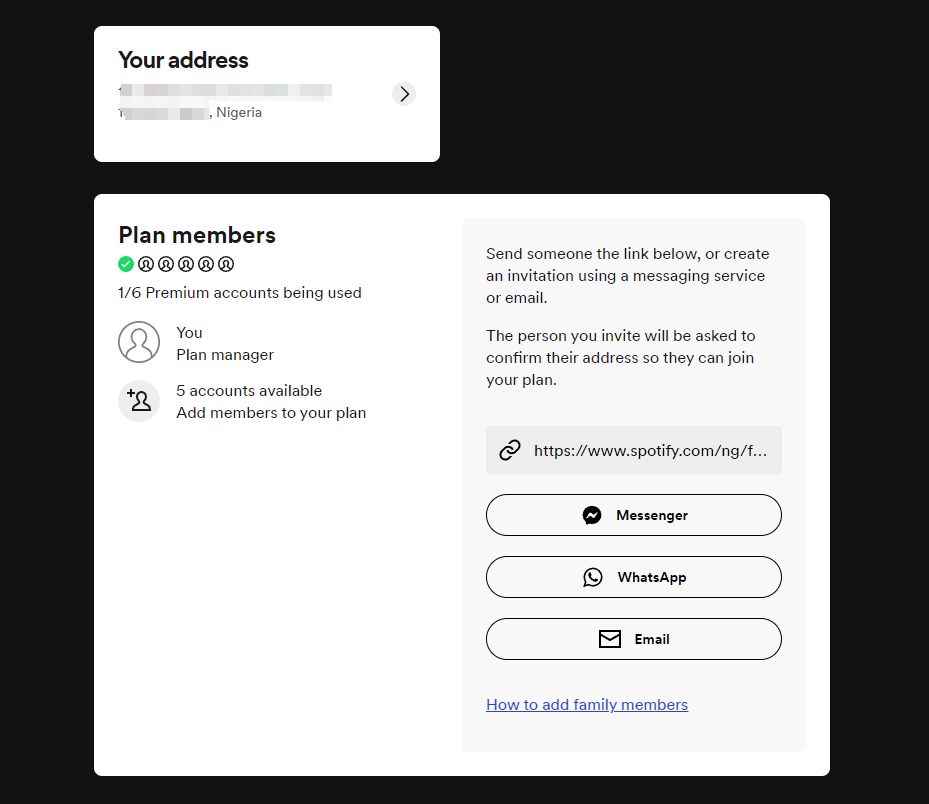Image resolution: width=929 pixels, height=804 pixels.
Task: Select the Spotify invite URL field
Action: (650, 450)
